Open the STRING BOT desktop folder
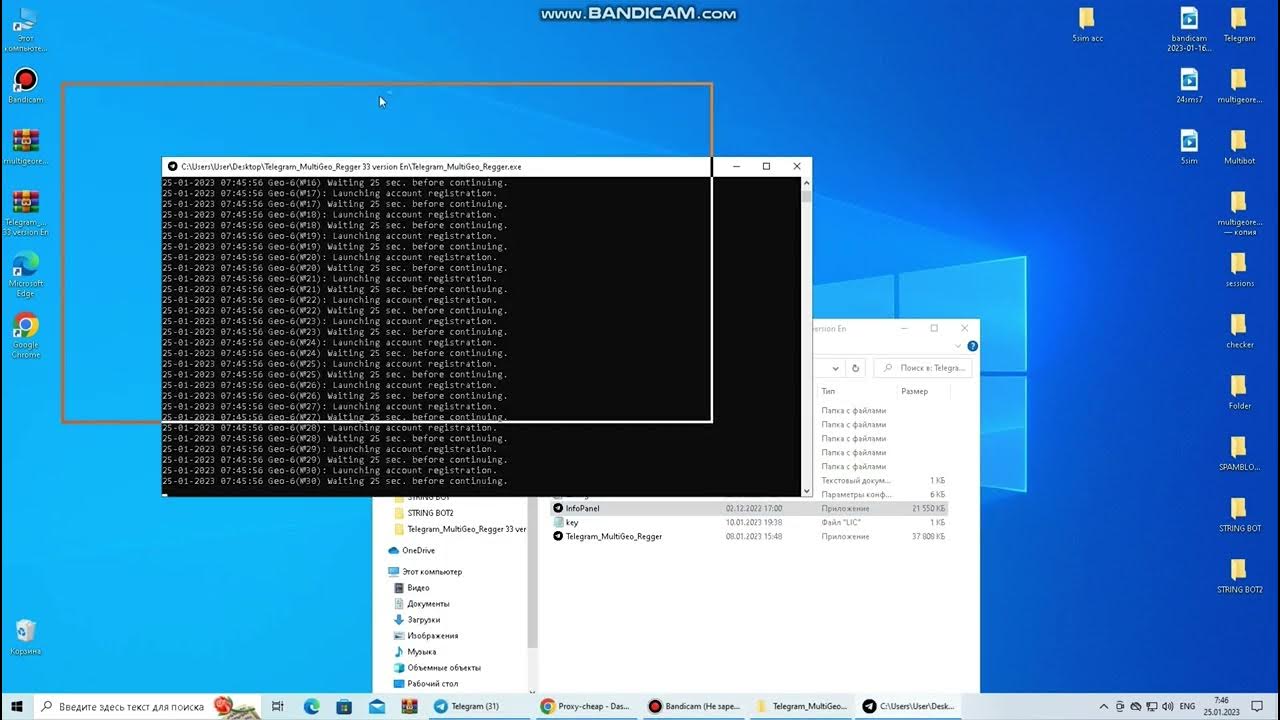Image resolution: width=1280 pixels, height=720 pixels. coord(1239,513)
